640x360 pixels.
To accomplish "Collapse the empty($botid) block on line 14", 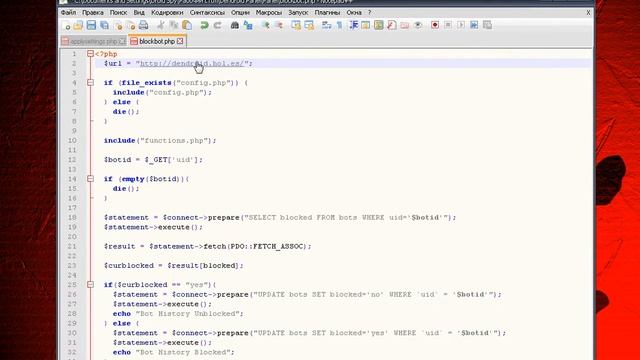I will tap(90, 179).
